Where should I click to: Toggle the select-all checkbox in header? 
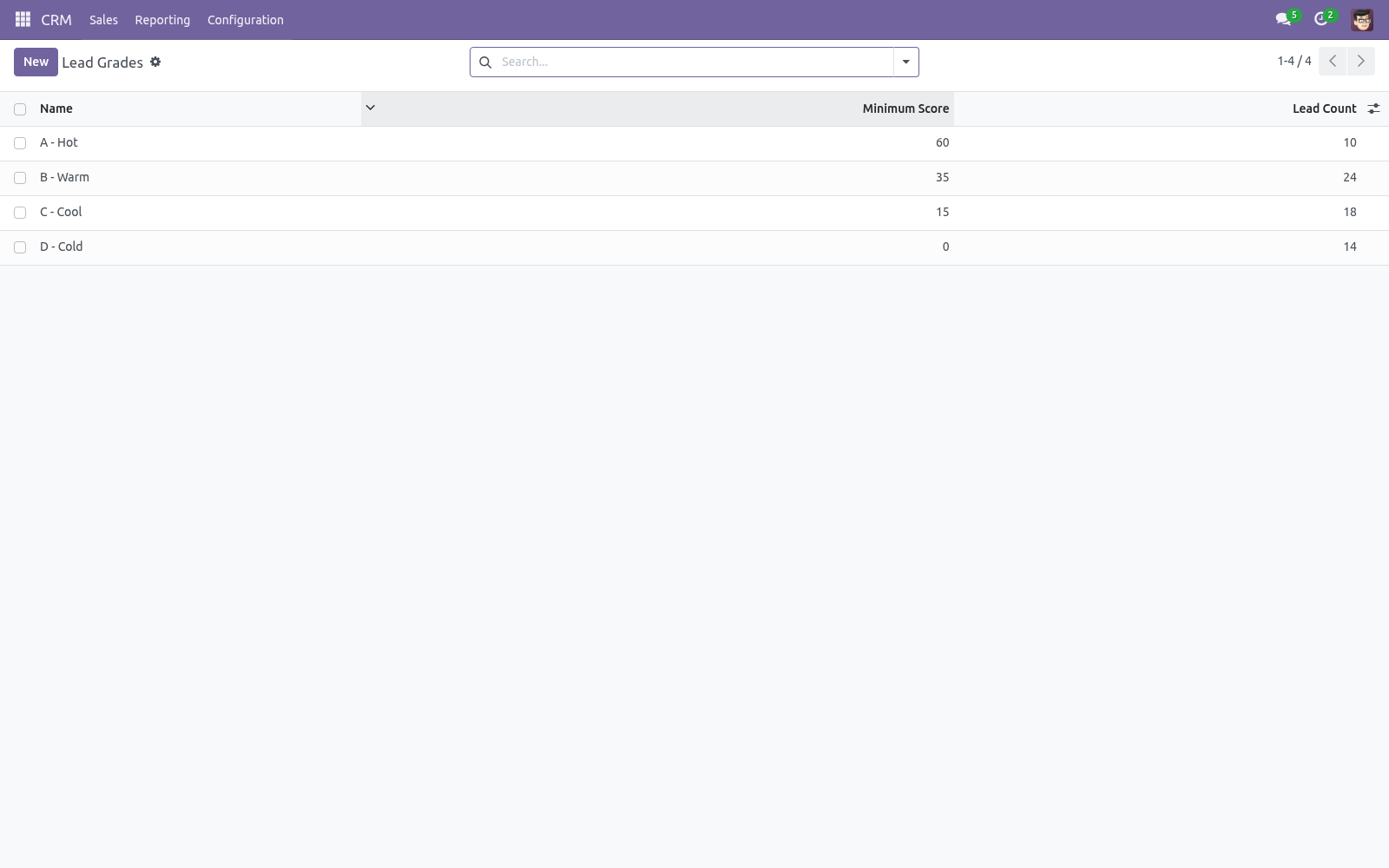click(x=20, y=108)
